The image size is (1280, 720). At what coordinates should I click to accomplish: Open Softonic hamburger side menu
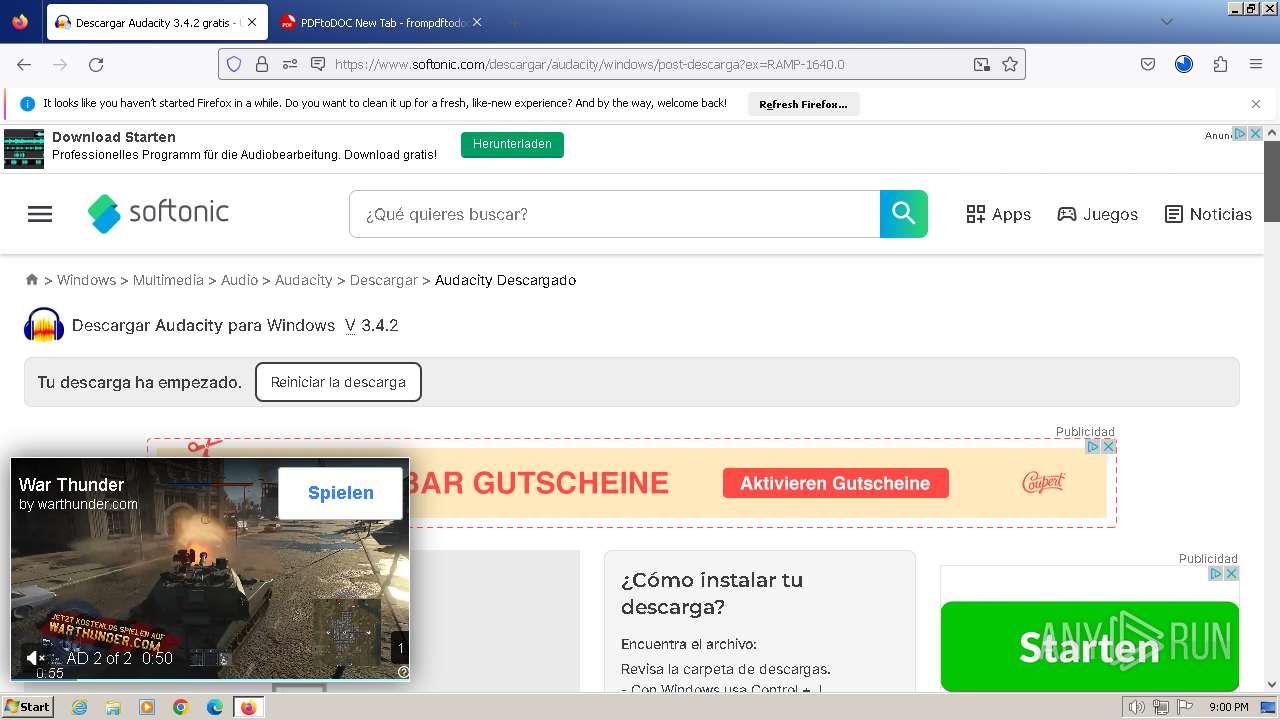40,214
